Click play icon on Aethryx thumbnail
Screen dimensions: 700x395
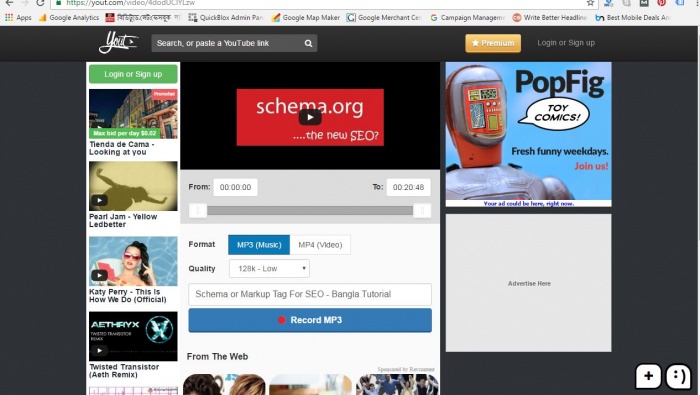[x=100, y=350]
